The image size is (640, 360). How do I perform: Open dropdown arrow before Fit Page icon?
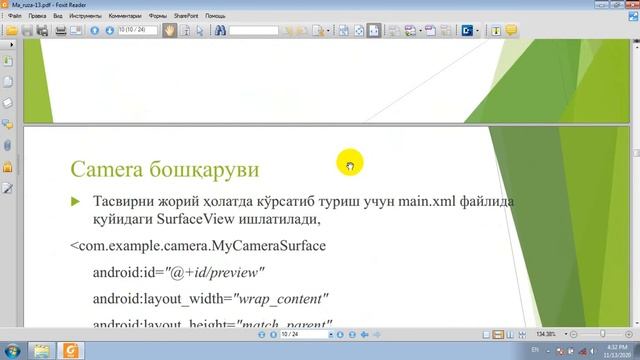328,31
